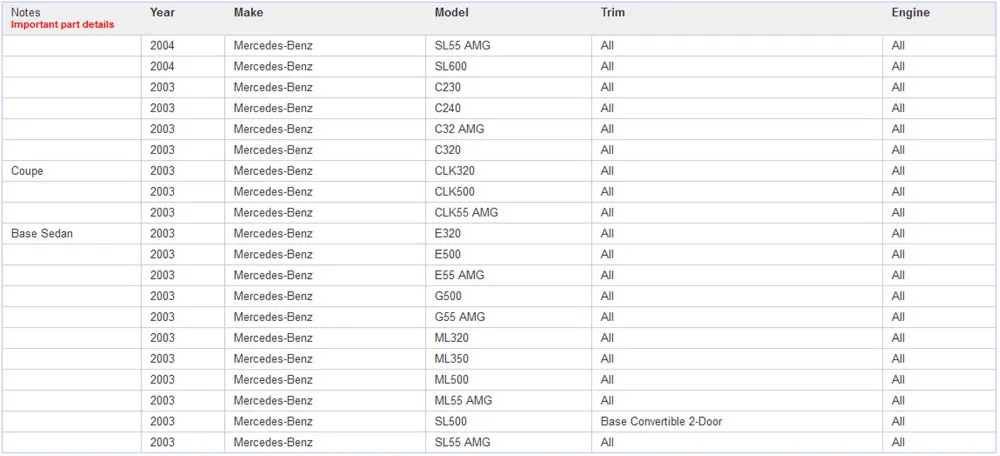Click the C32 AMG model cell
Image resolution: width=1000 pixels, height=456 pixels.
pos(459,129)
